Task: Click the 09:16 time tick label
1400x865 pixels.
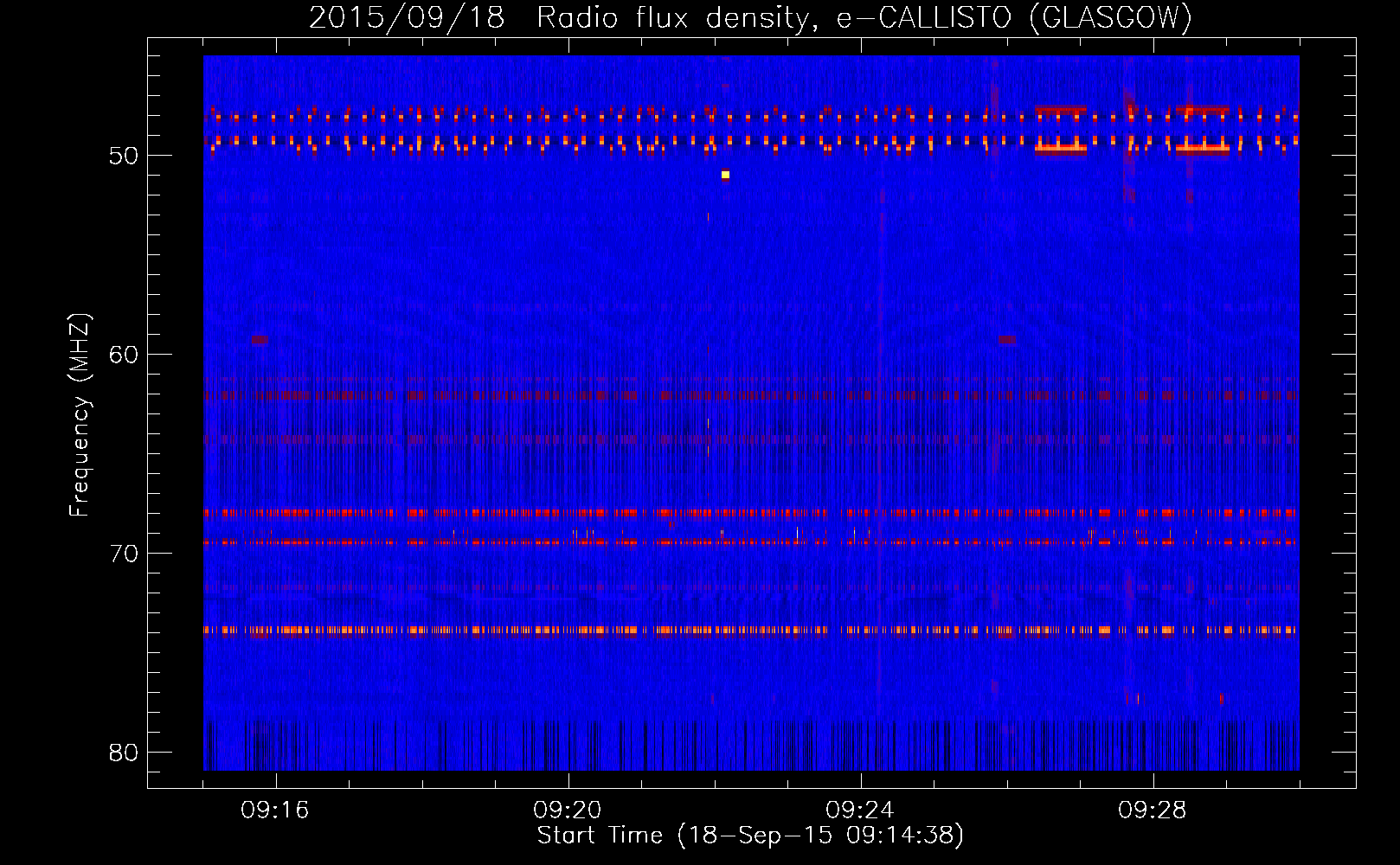Action: coord(275,811)
